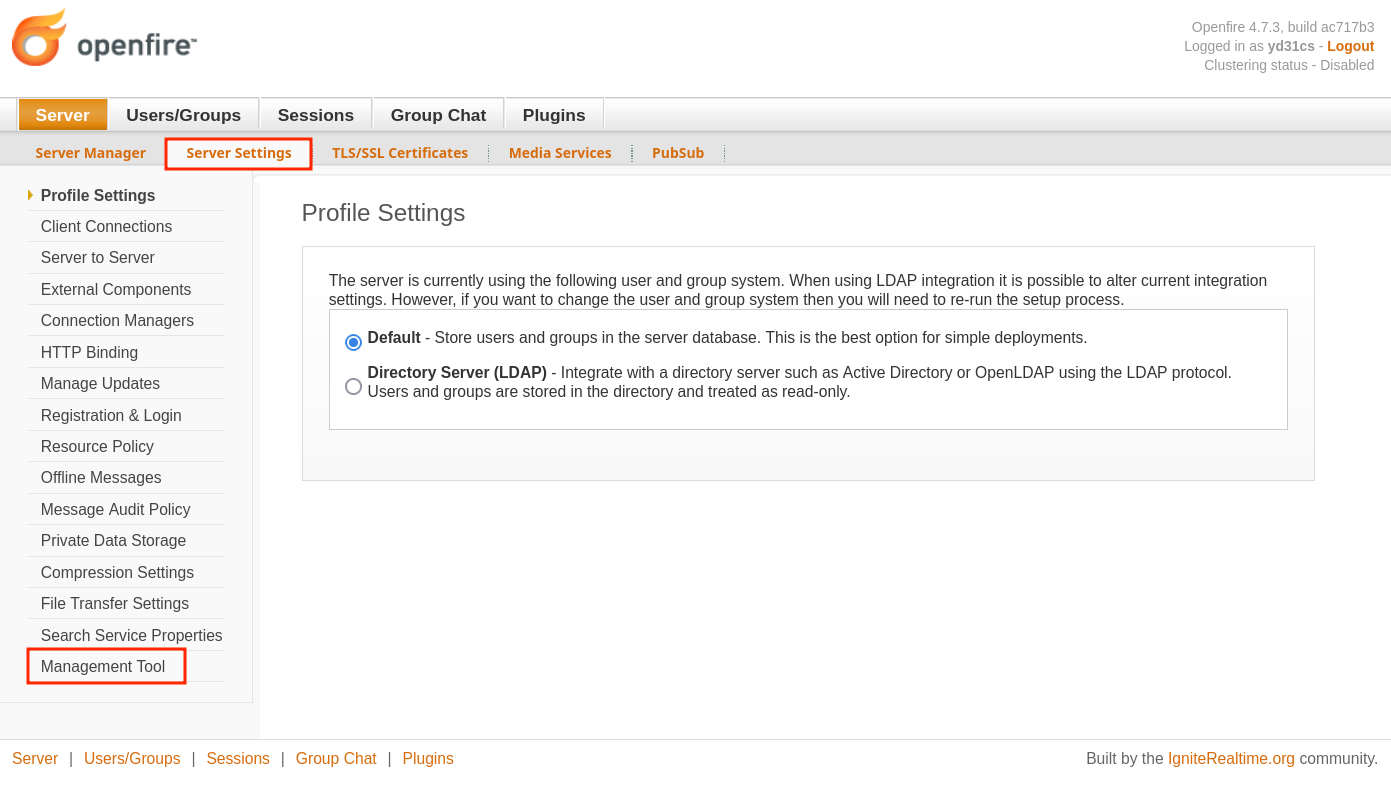Open TLS/SSL Certificates subtab
1391x787 pixels.
click(400, 153)
